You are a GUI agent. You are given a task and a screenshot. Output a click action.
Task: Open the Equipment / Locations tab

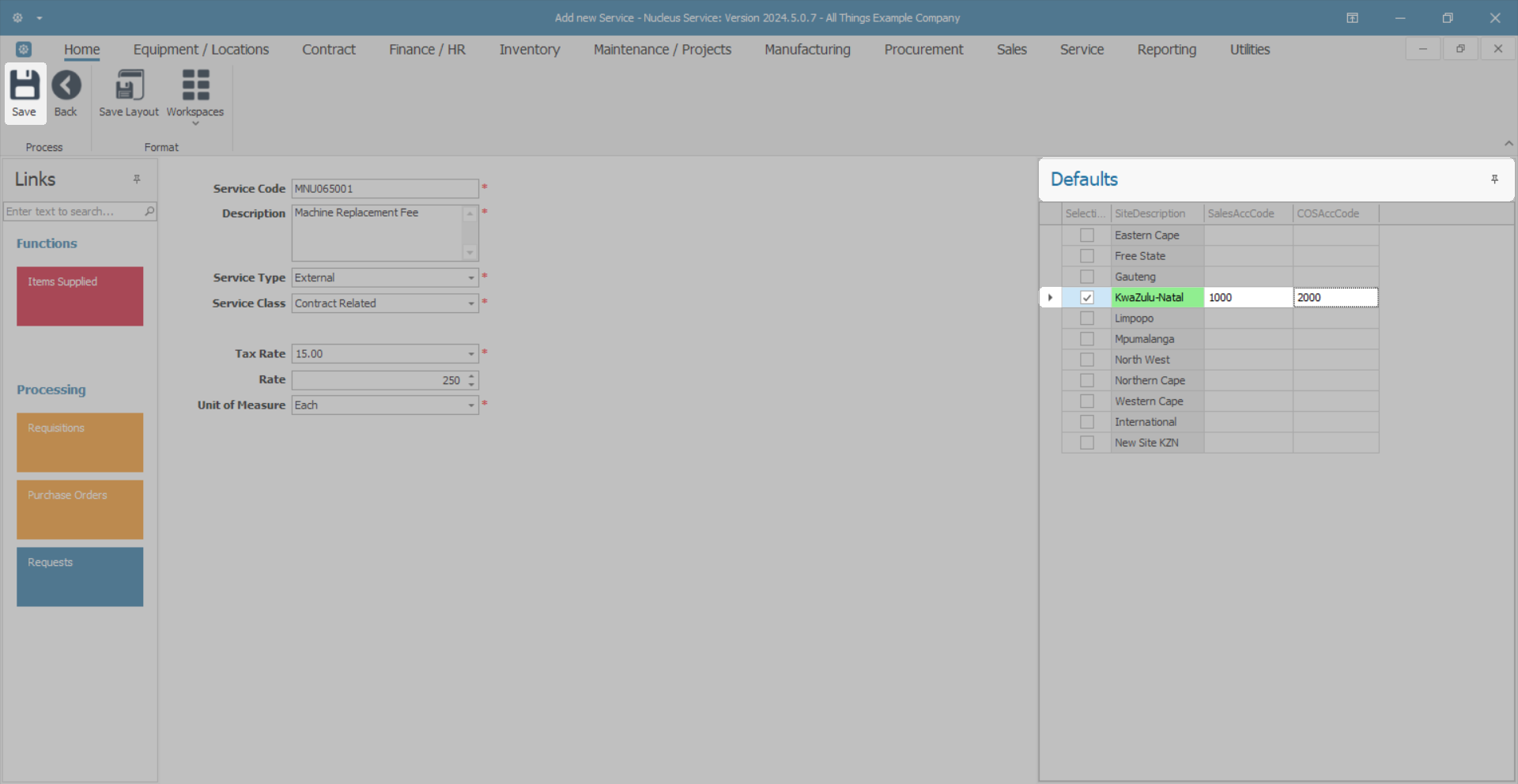(201, 49)
